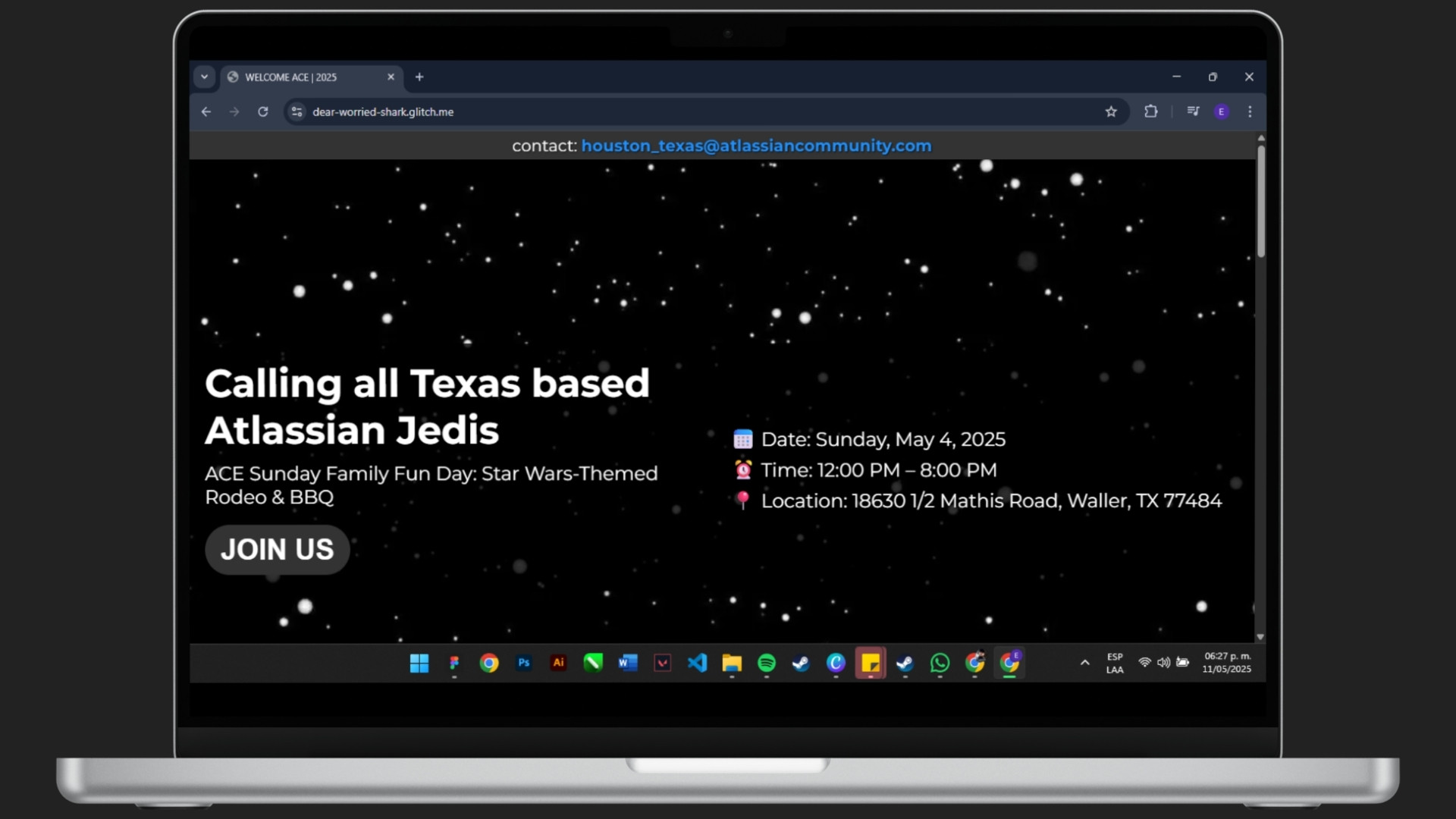Open Figma from the taskbar
1456x819 pixels.
[454, 663]
